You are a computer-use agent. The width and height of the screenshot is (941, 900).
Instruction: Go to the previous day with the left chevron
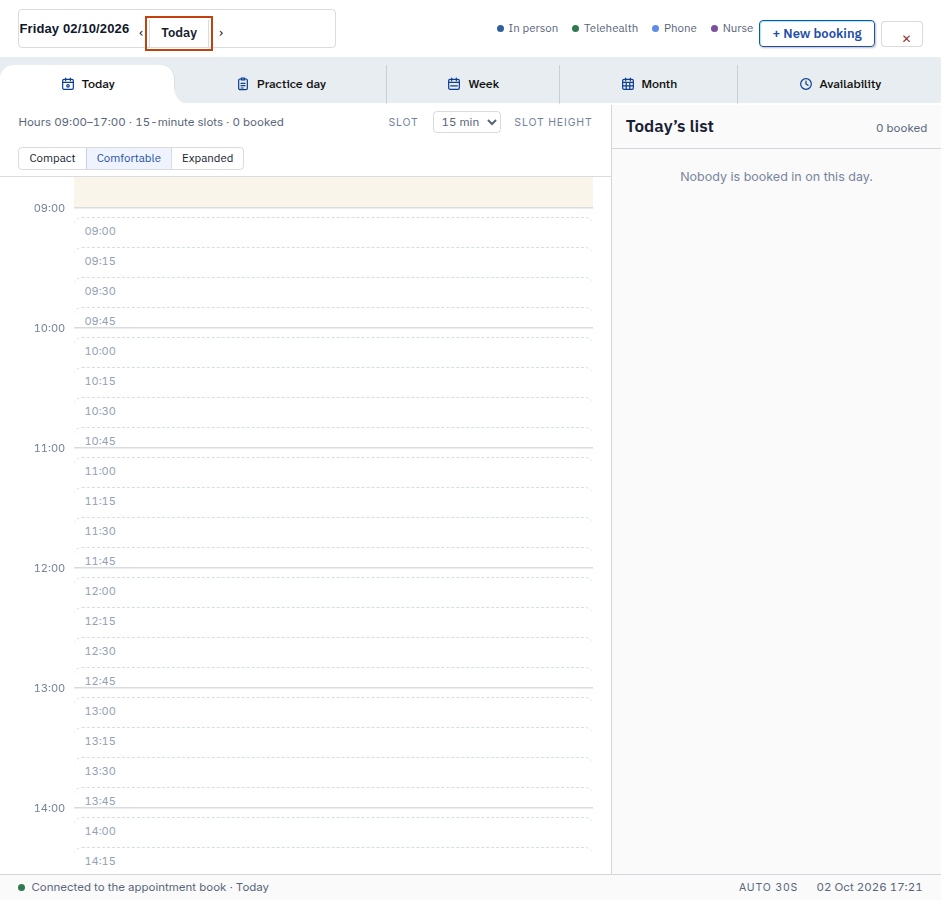point(141,34)
